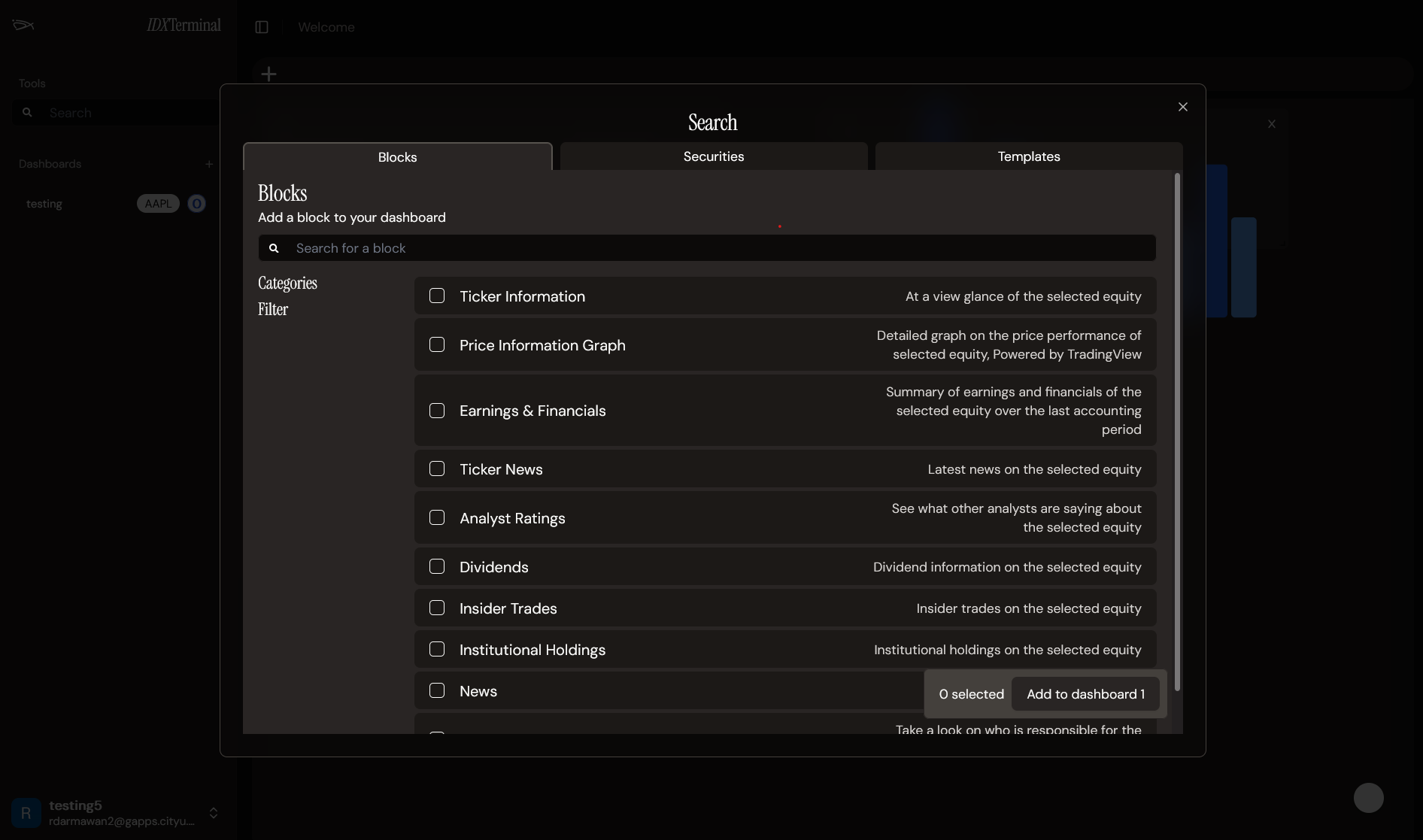
Task: Click the plus icon to add a tab
Action: (x=269, y=74)
